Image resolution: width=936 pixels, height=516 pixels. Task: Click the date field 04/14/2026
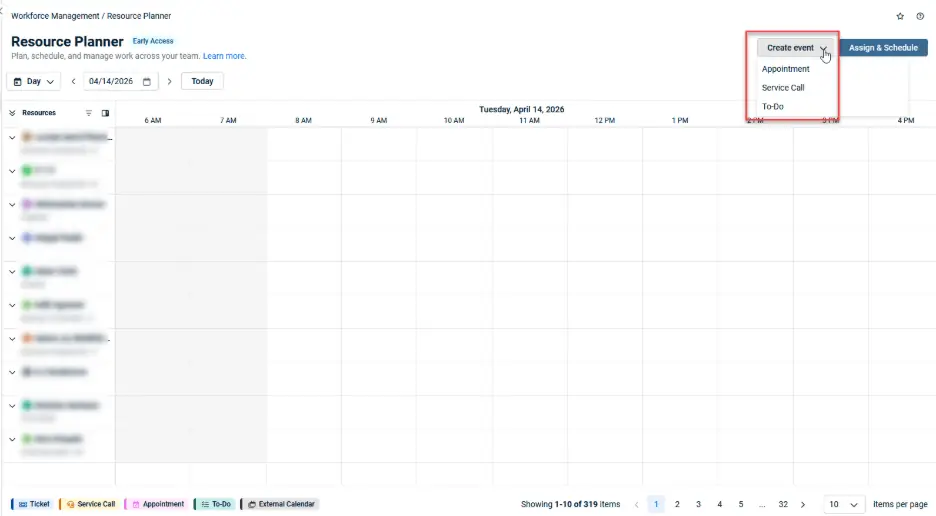[x=121, y=81]
